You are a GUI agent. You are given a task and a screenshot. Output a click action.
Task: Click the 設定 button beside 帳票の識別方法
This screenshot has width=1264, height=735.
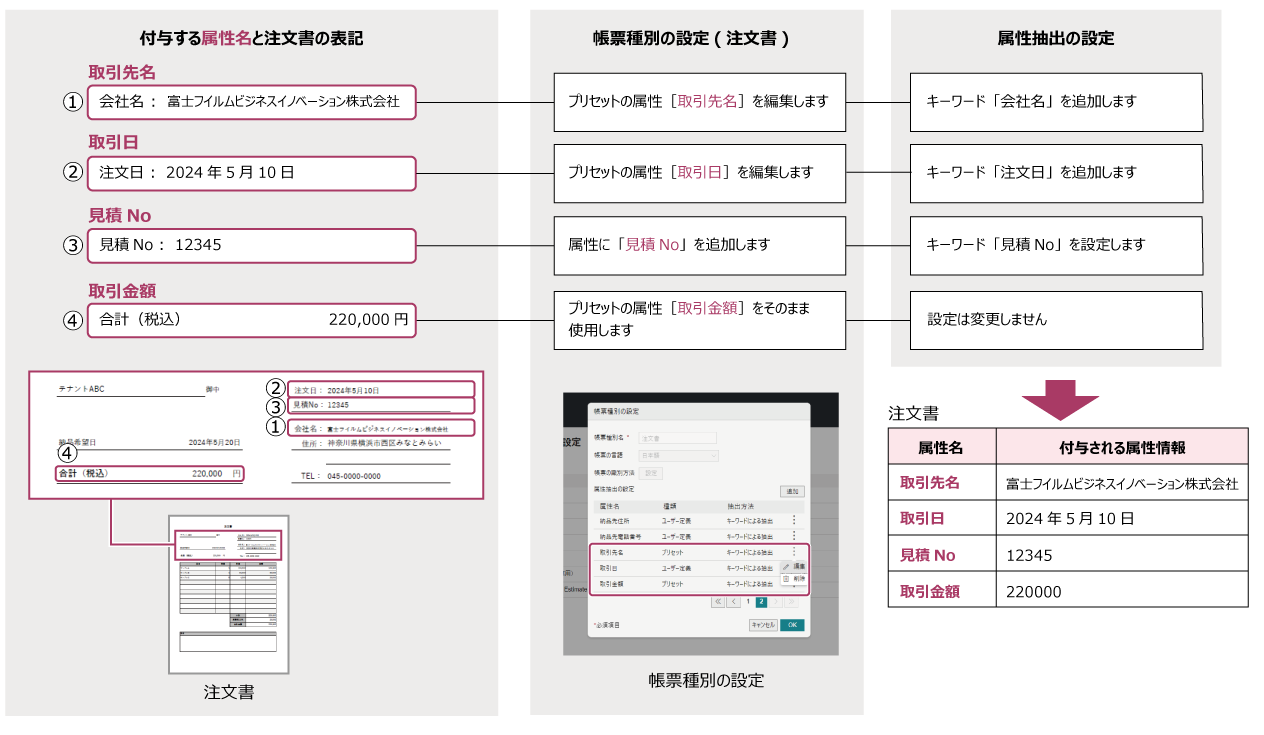coord(651,473)
